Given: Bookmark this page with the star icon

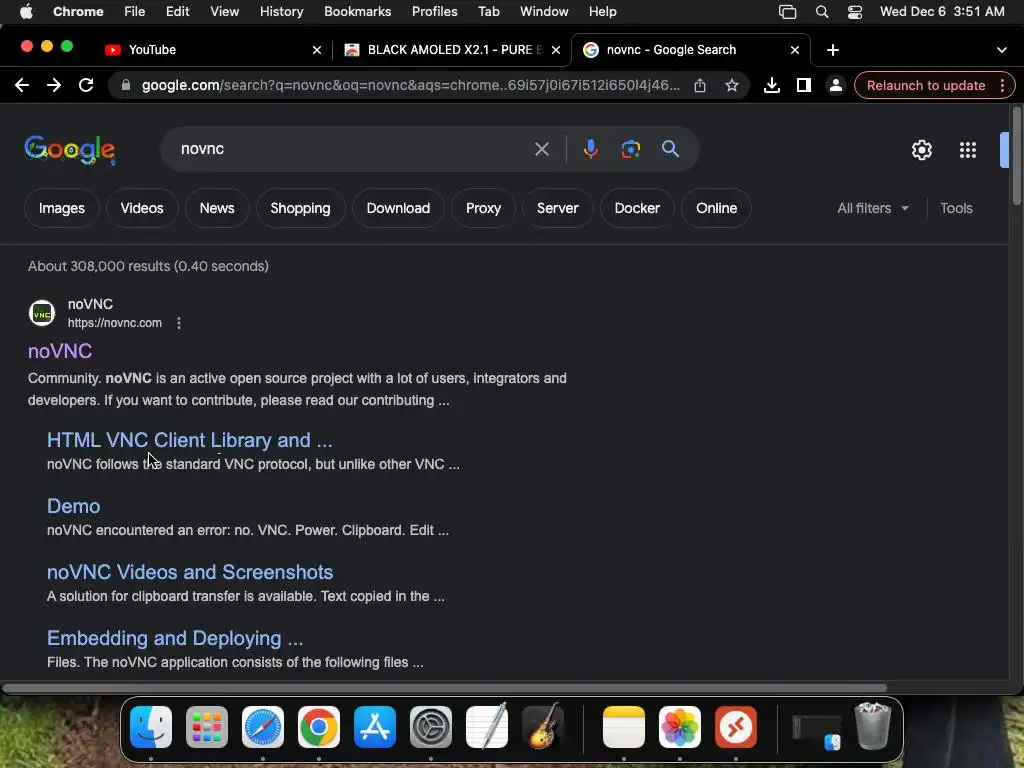Looking at the screenshot, I should point(732,86).
